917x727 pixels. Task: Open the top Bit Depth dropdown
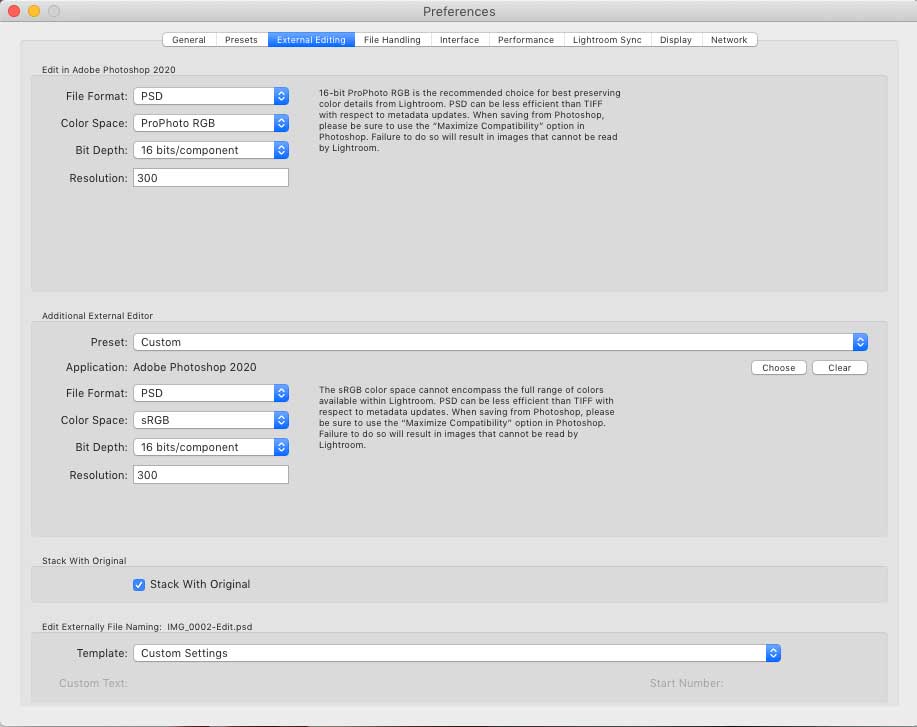[x=211, y=150]
